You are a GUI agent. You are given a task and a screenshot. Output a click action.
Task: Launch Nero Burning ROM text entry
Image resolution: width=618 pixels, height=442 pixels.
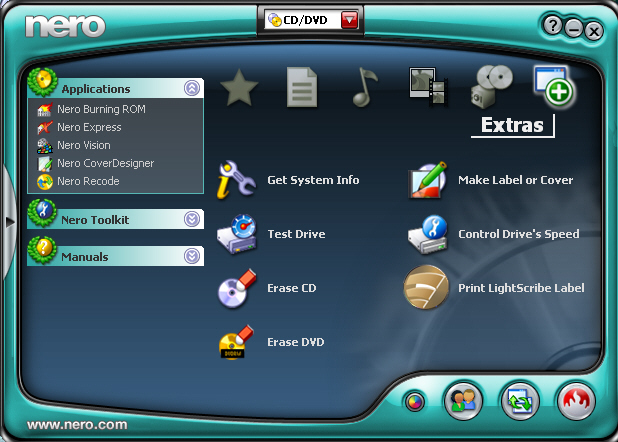click(x=101, y=109)
